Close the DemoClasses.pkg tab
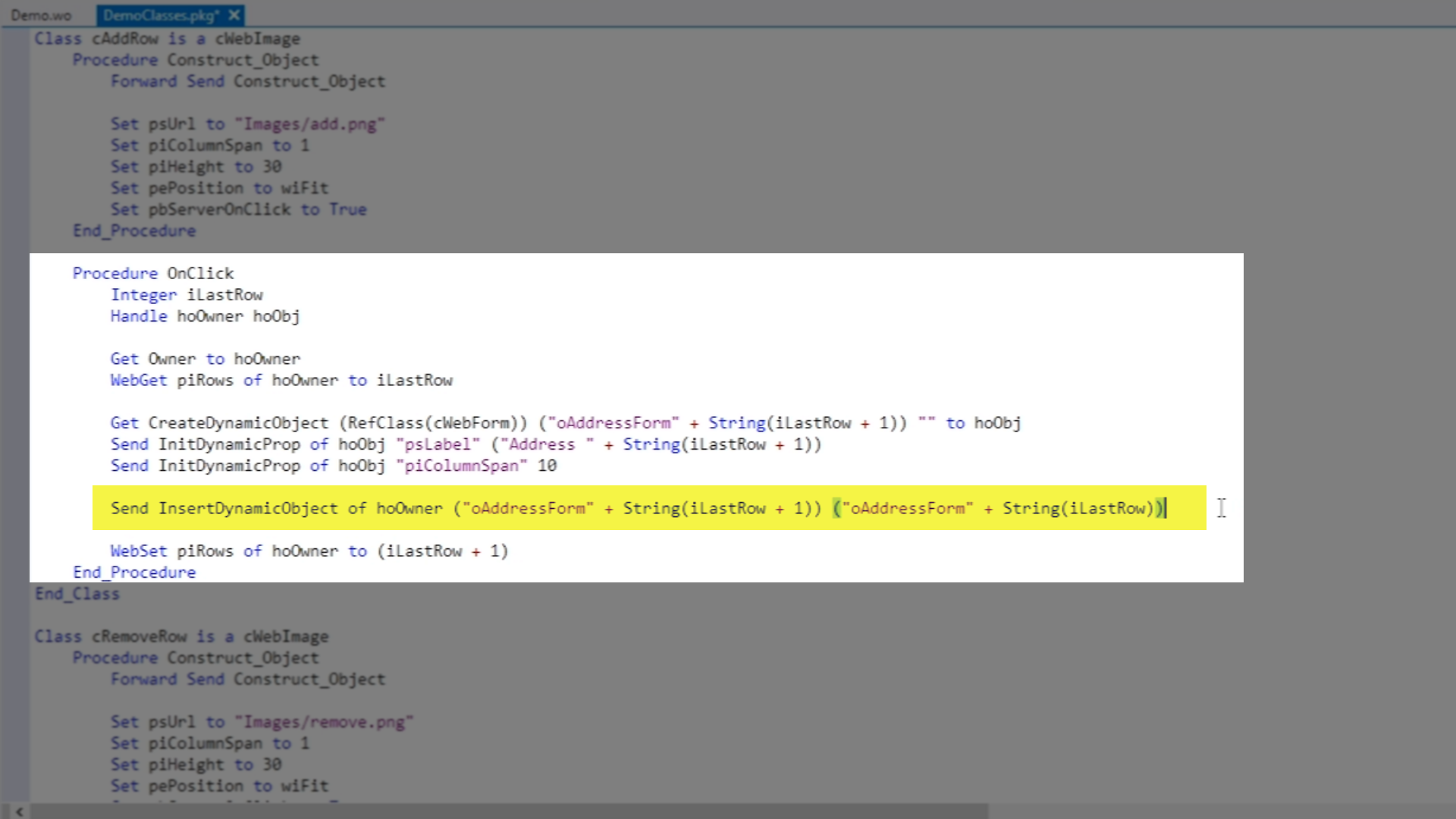The height and width of the screenshot is (819, 1456). coord(234,15)
